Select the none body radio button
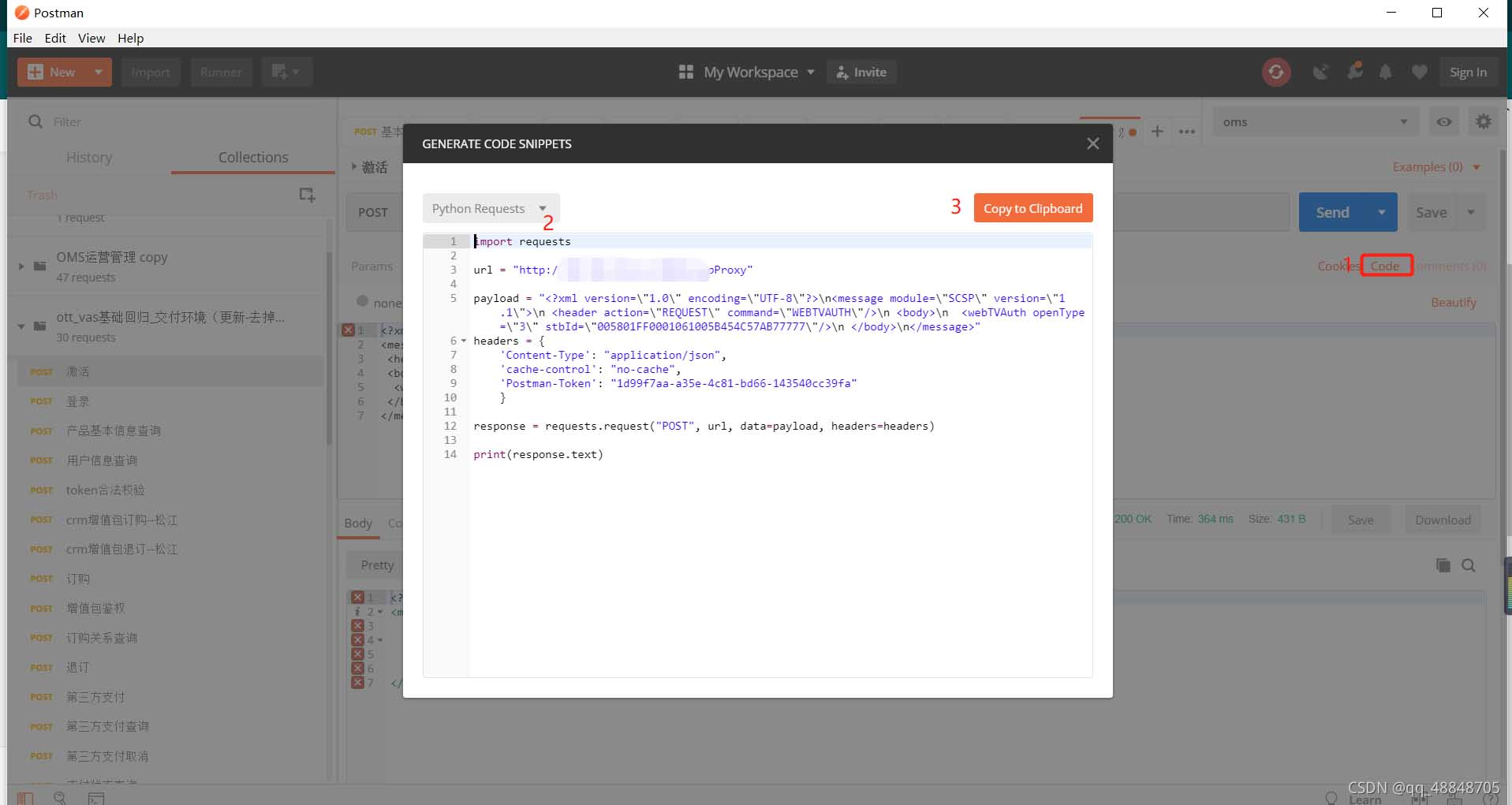Image resolution: width=1512 pixels, height=805 pixels. [x=363, y=301]
